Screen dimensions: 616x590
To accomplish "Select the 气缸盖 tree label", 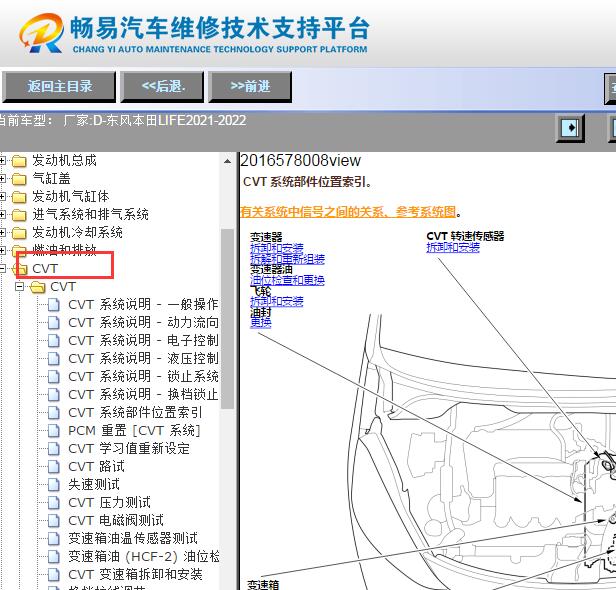I will (51, 178).
